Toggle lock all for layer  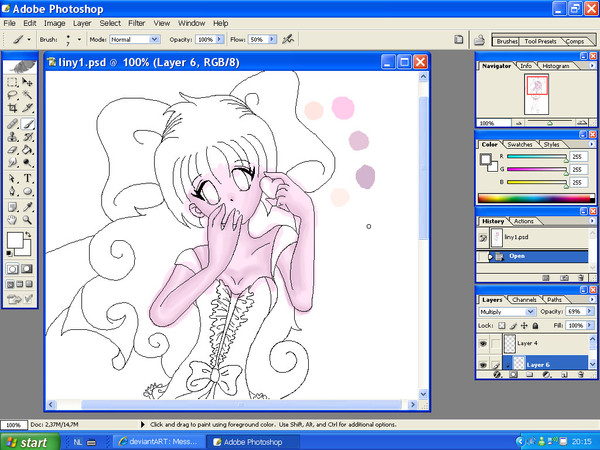(535, 326)
